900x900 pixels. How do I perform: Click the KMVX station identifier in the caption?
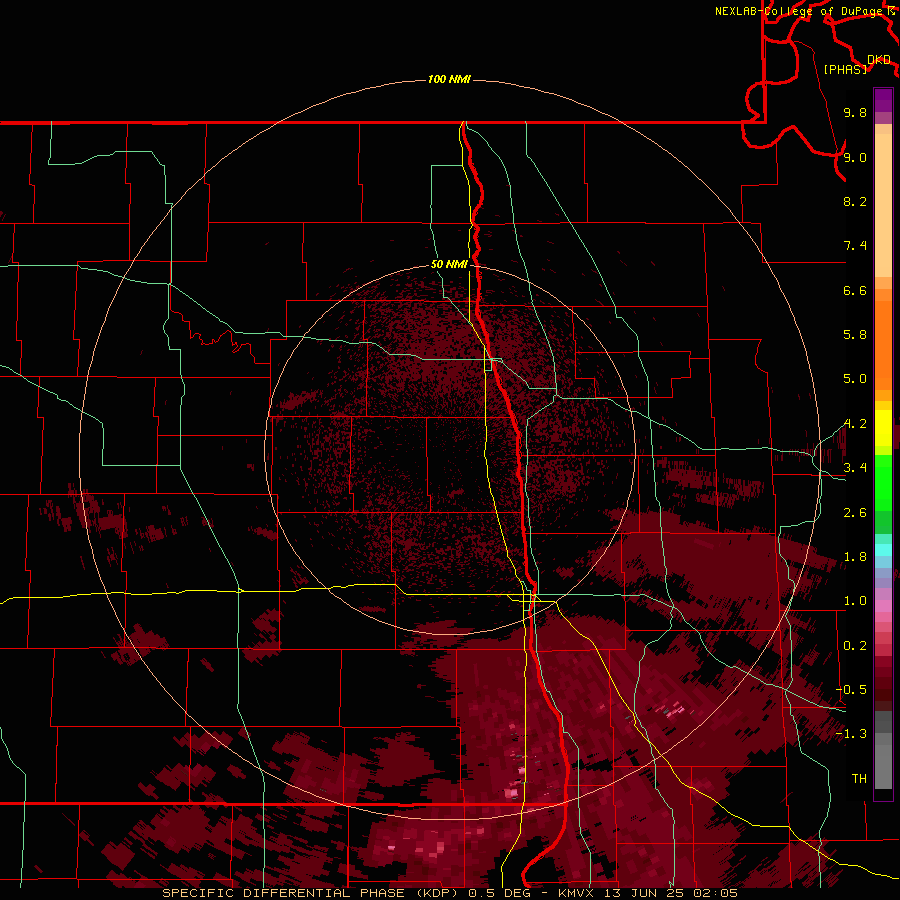point(575,893)
